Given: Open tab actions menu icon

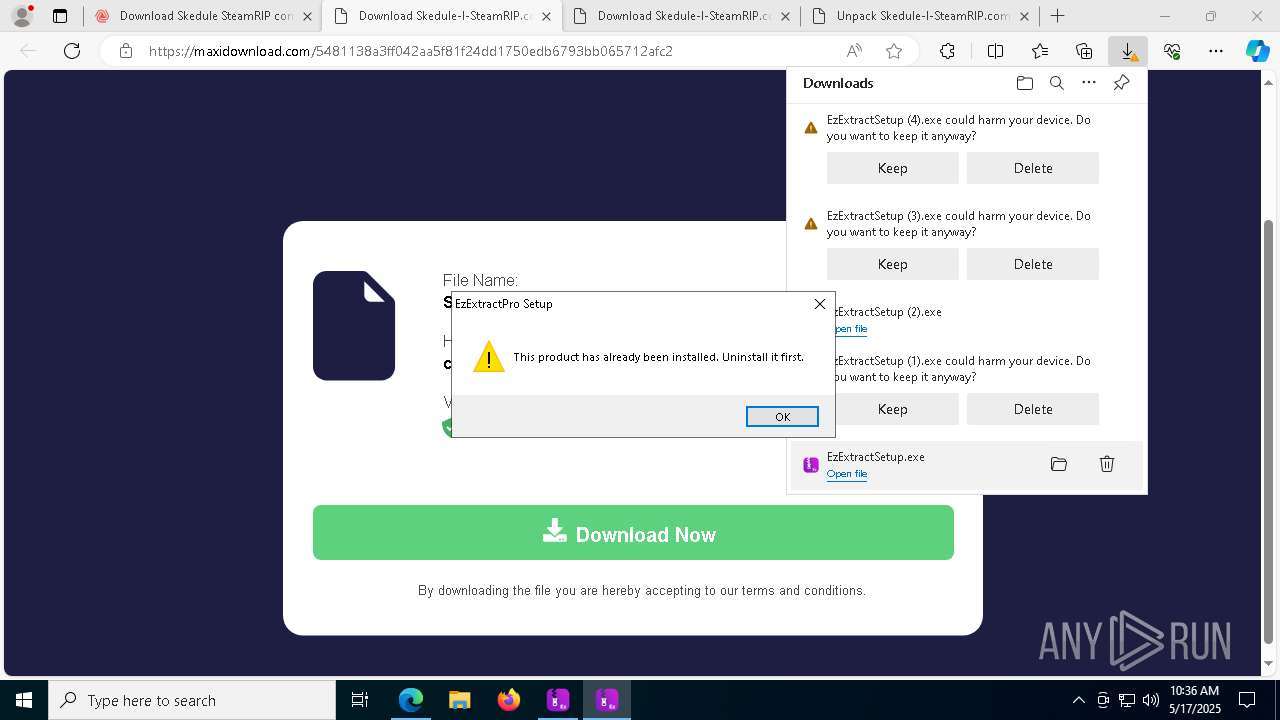Looking at the screenshot, I should (60, 16).
